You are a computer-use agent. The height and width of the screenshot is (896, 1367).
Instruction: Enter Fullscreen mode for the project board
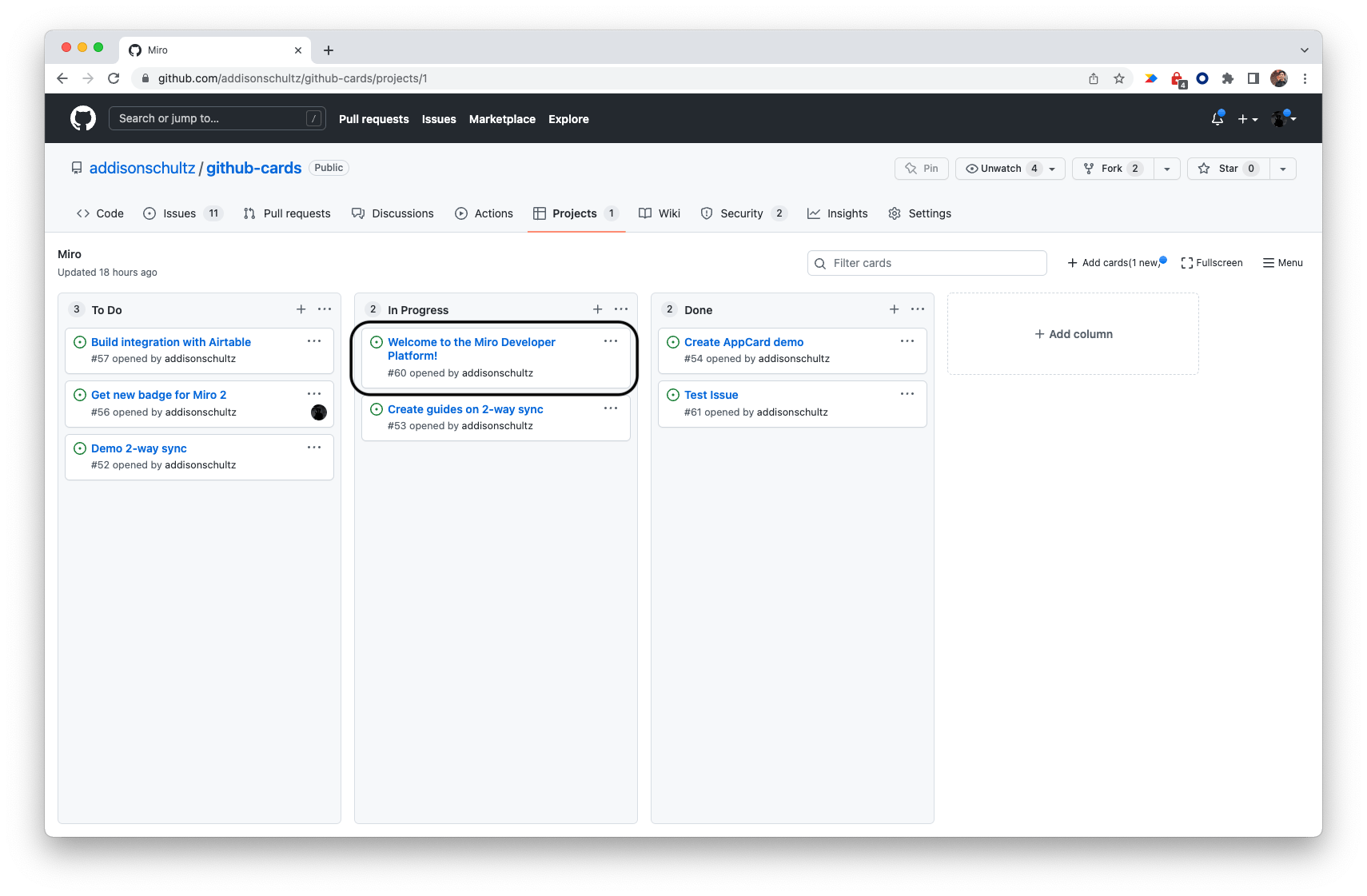(x=1211, y=262)
